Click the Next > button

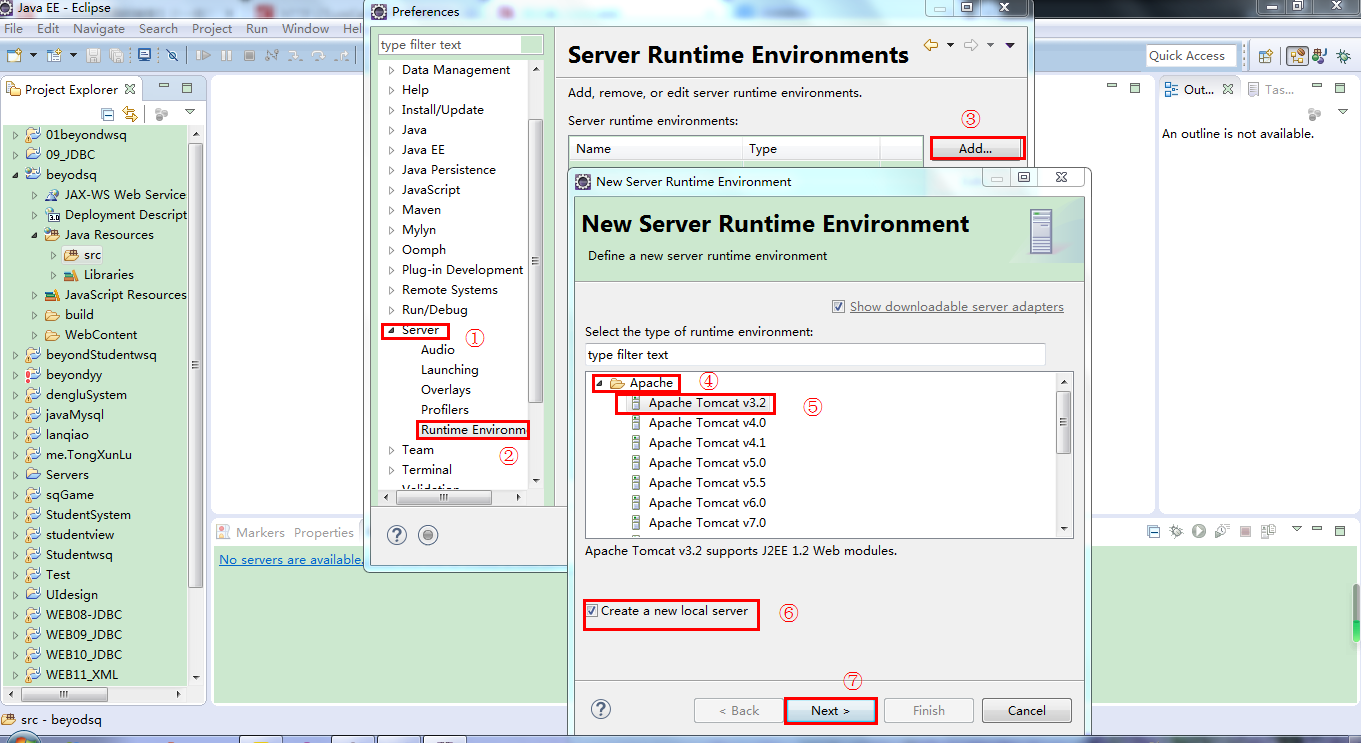(831, 710)
